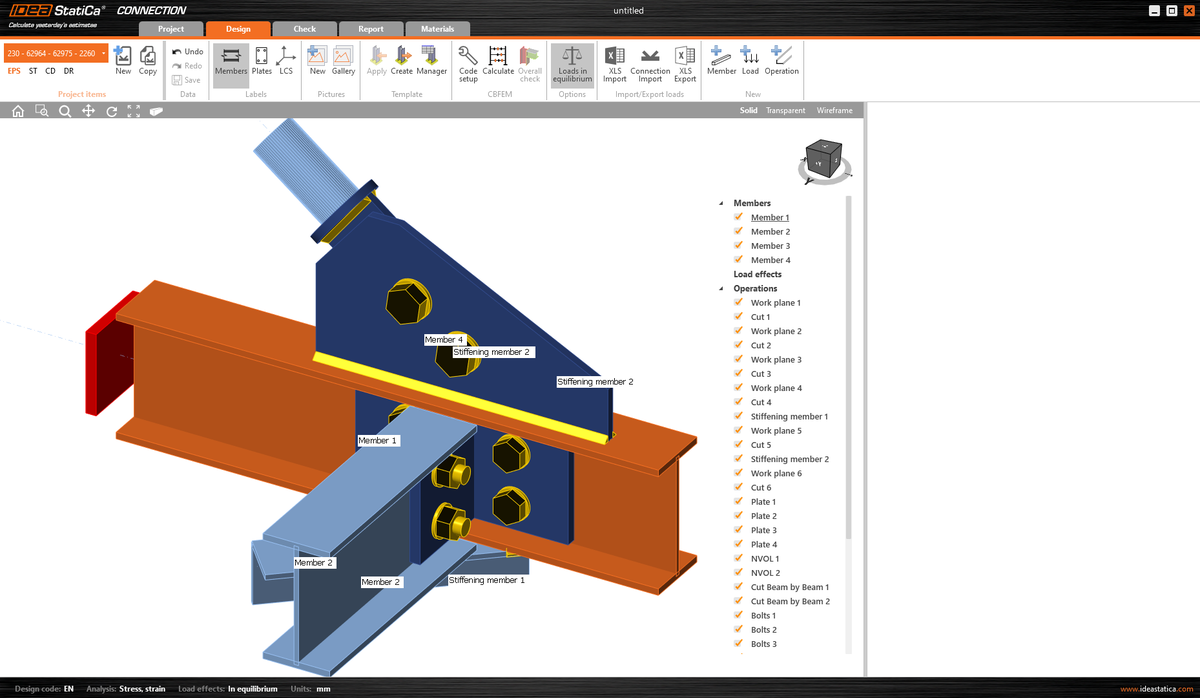Image resolution: width=1200 pixels, height=698 pixels.
Task: Uncheck visibility of Stiffening member 1
Action: pos(736,416)
